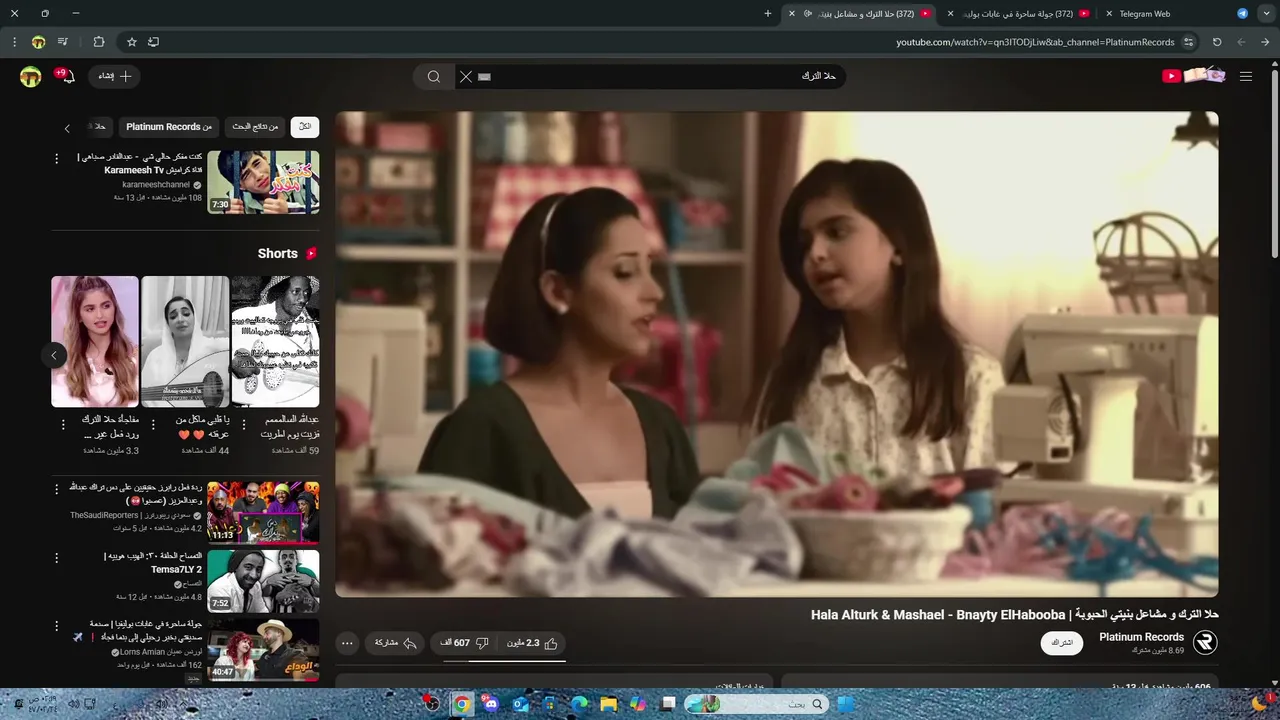Open YouTube notifications bell
The width and height of the screenshot is (1280, 720).
pyautogui.click(x=66, y=76)
